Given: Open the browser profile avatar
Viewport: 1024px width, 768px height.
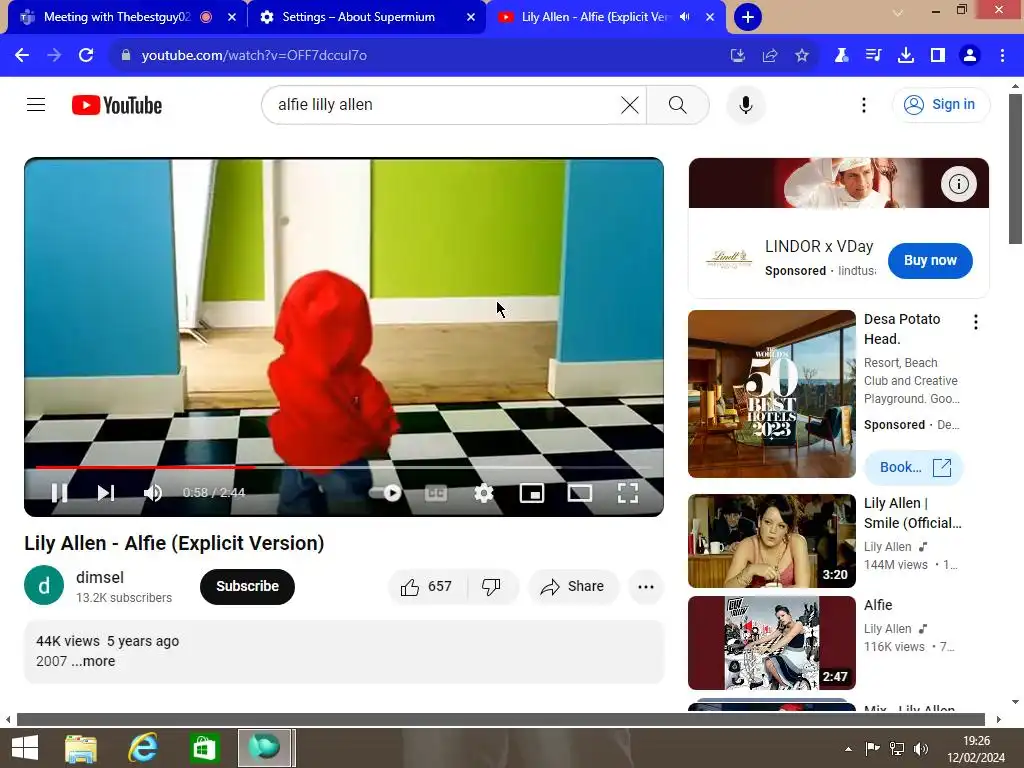Looking at the screenshot, I should [x=970, y=55].
